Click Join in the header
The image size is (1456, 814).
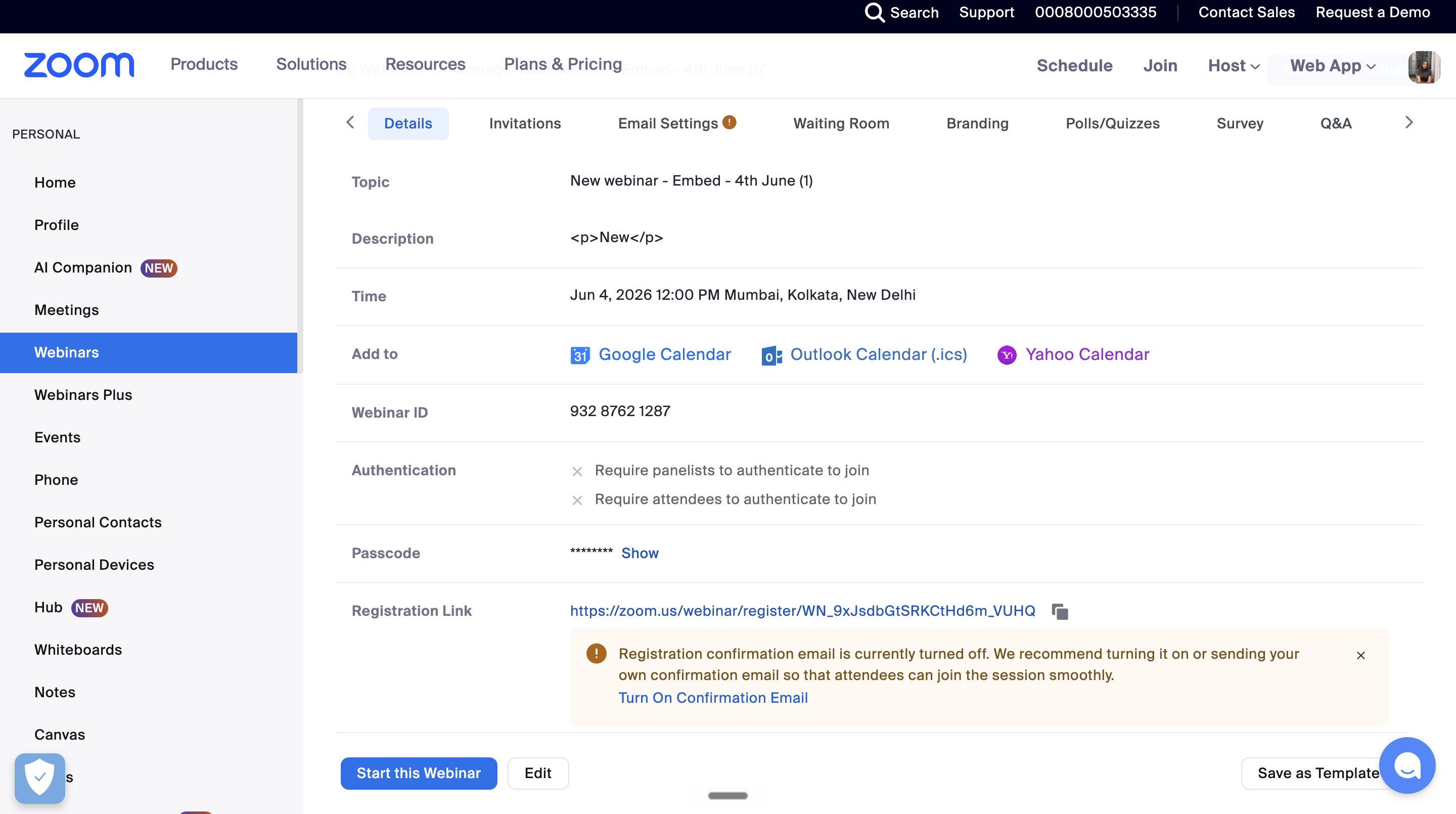tap(1160, 66)
